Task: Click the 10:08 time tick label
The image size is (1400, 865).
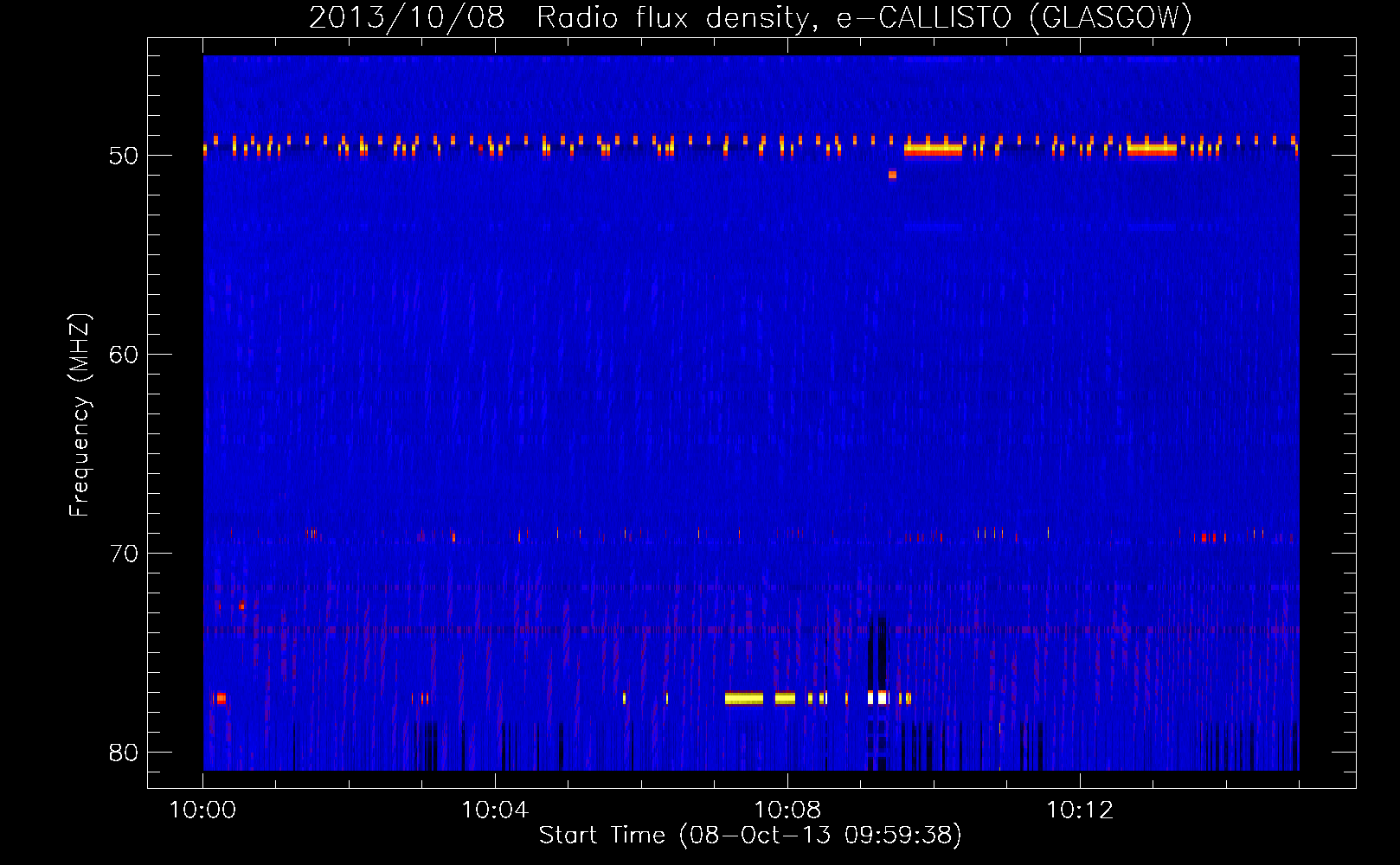Action: pos(787,811)
